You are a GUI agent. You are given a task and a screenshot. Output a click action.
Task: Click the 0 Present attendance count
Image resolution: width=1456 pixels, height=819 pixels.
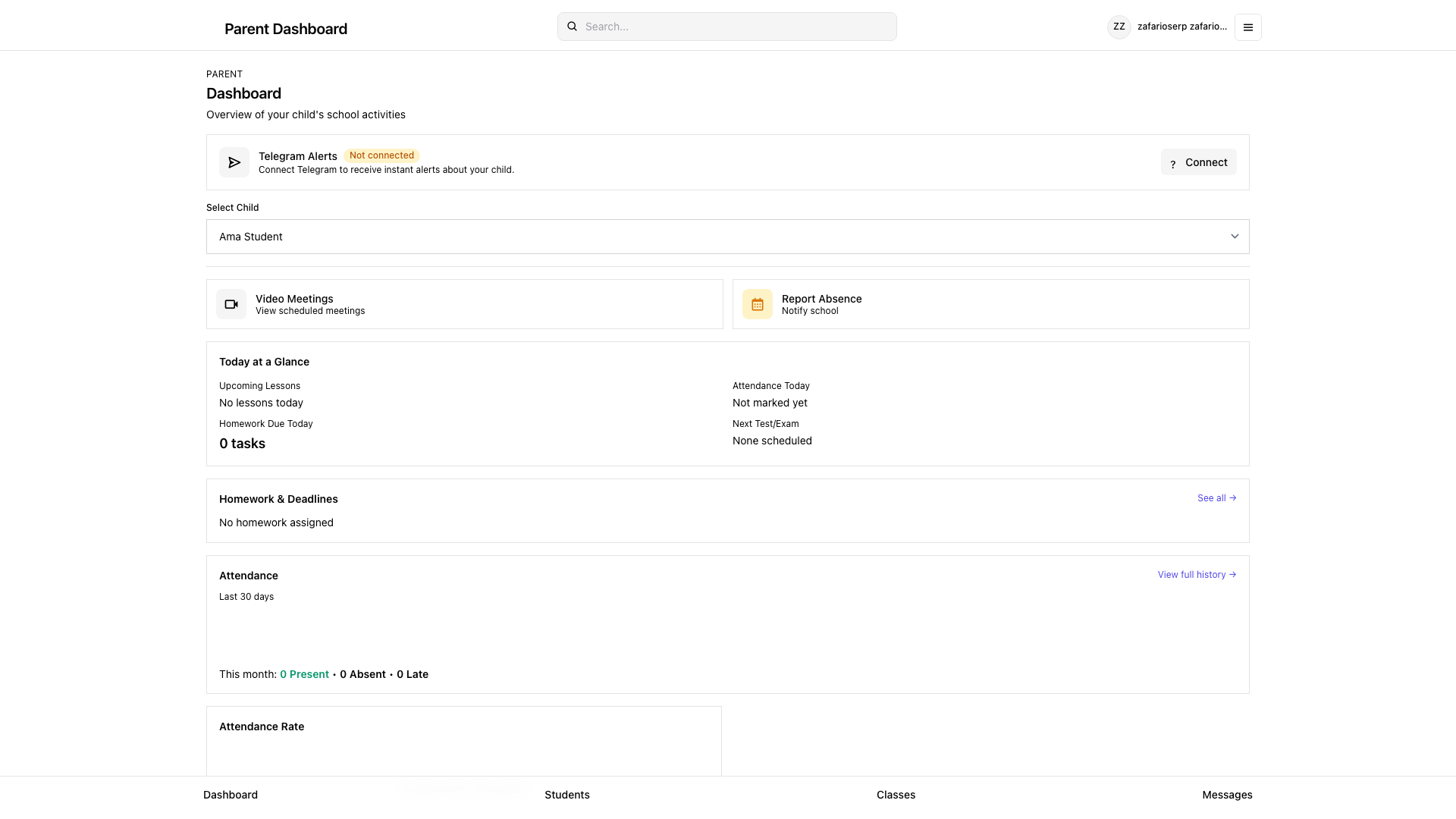tap(304, 674)
